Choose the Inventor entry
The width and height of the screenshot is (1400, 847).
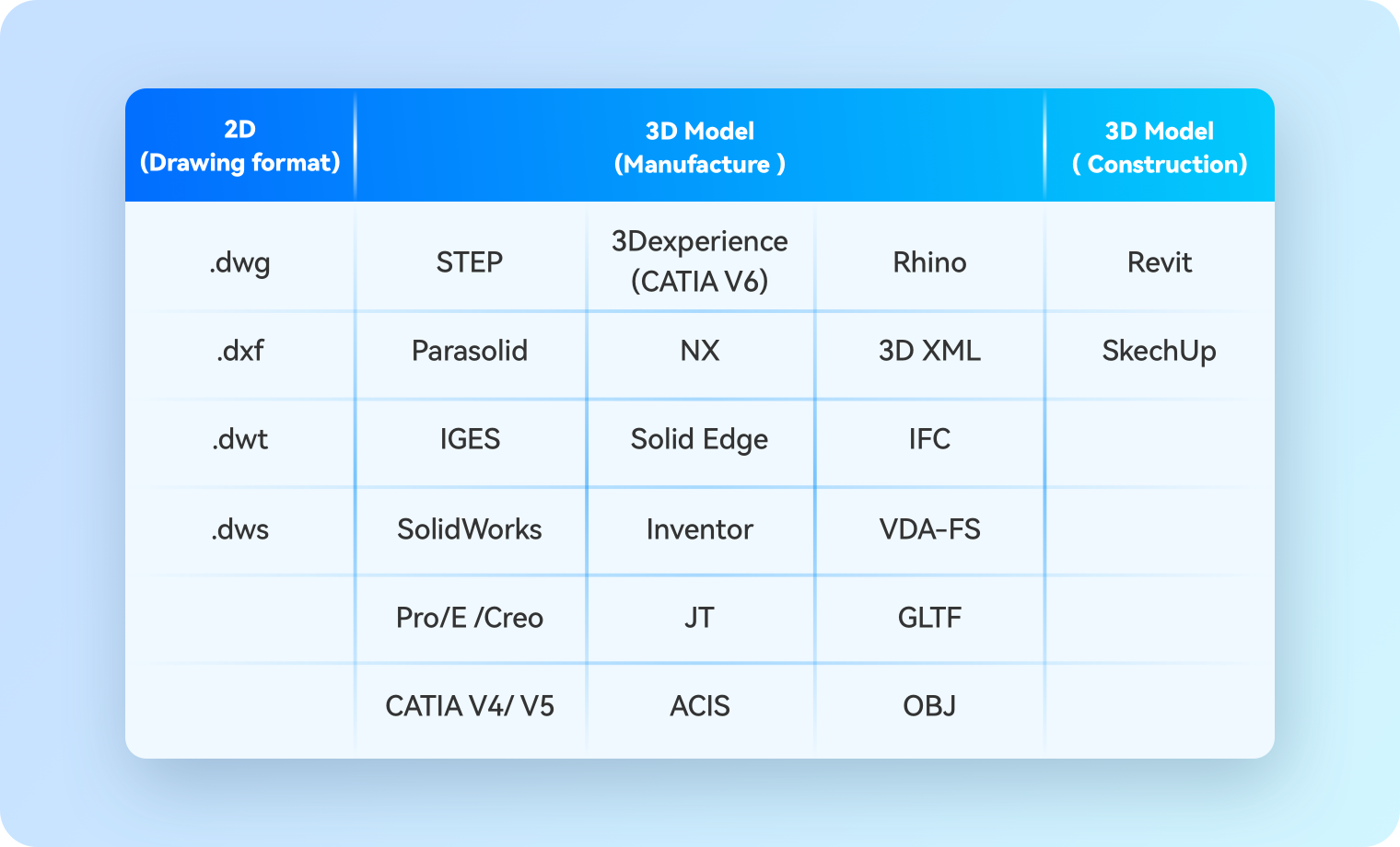700,529
